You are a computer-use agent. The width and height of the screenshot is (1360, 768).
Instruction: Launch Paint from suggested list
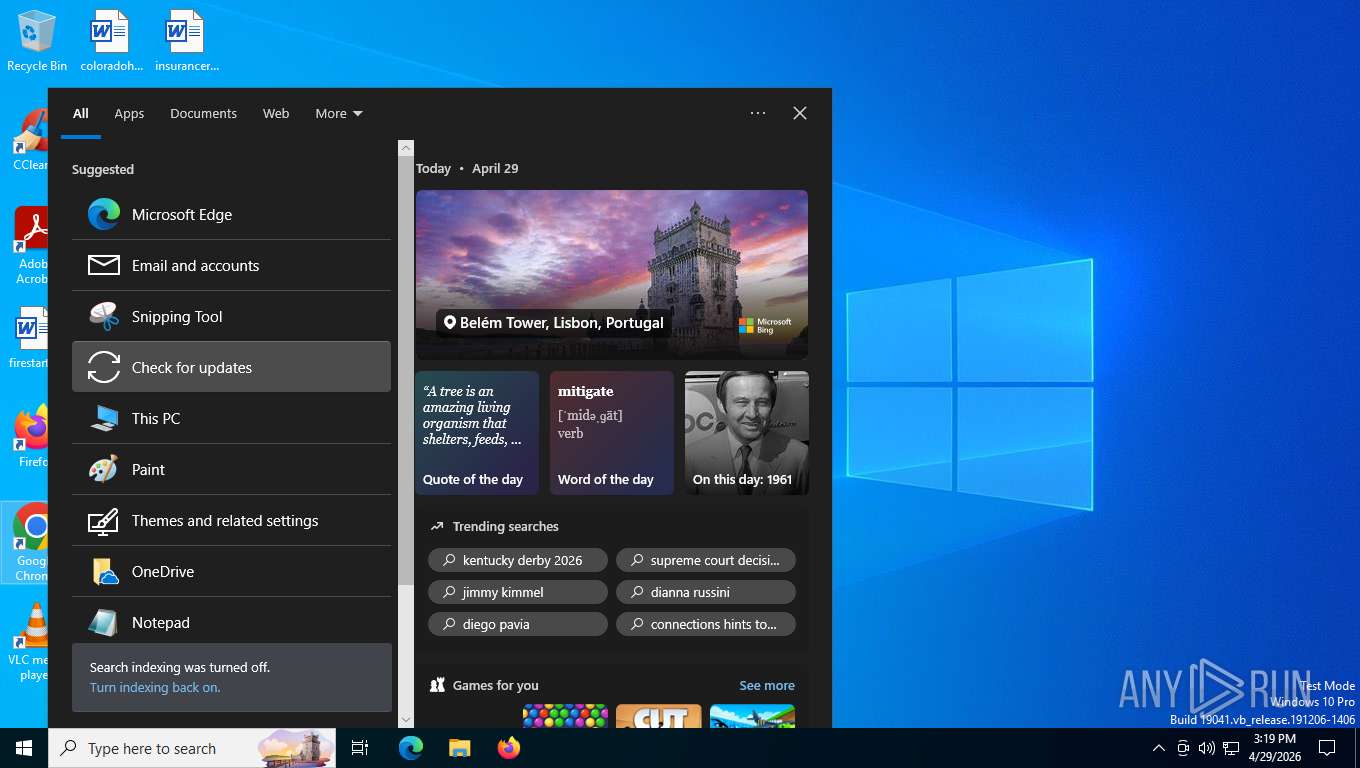(x=231, y=469)
